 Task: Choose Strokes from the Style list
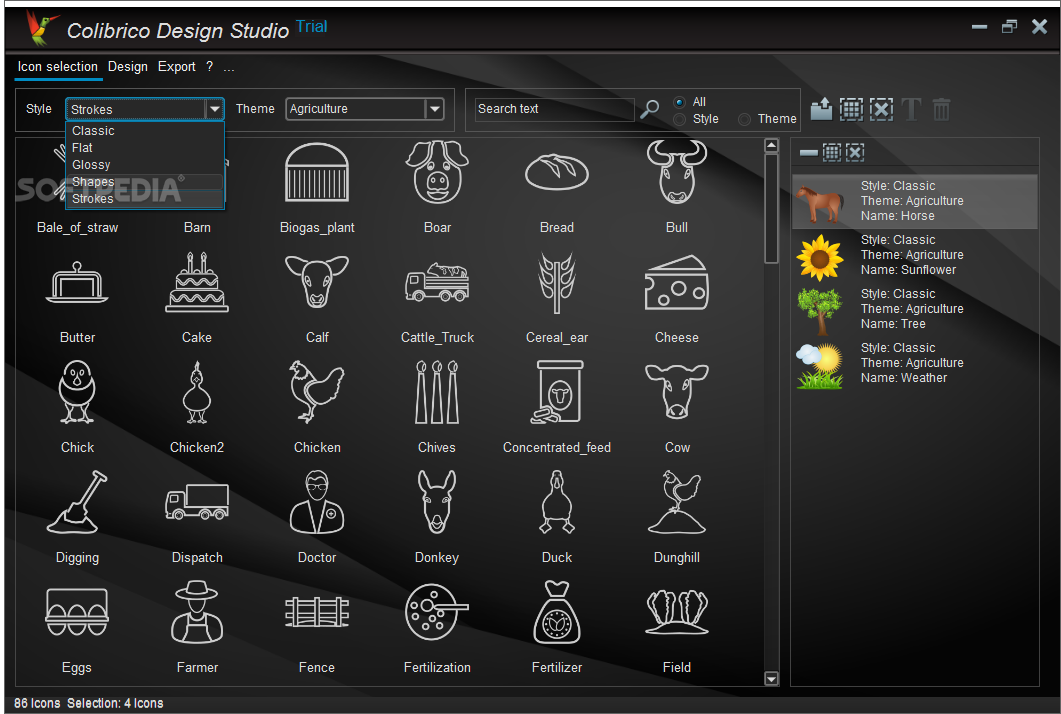[x=146, y=198]
